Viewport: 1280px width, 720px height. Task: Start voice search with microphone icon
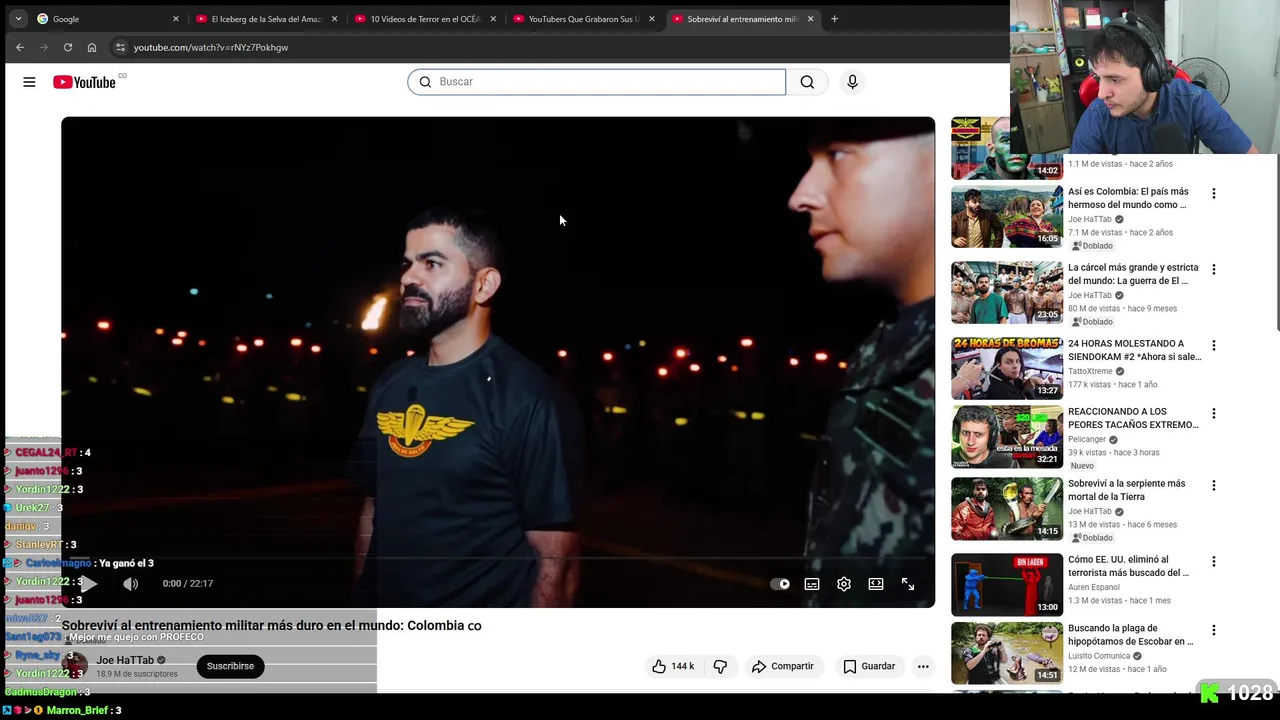click(852, 82)
